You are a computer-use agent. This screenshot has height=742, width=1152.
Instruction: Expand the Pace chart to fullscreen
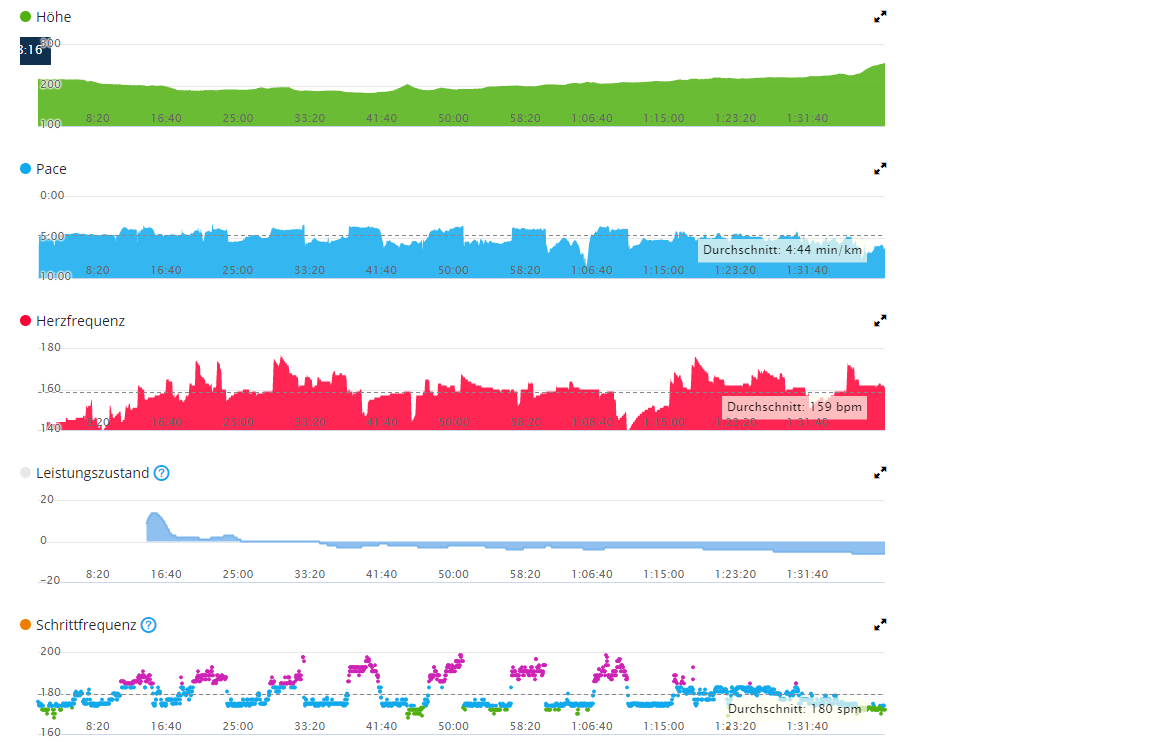[880, 169]
